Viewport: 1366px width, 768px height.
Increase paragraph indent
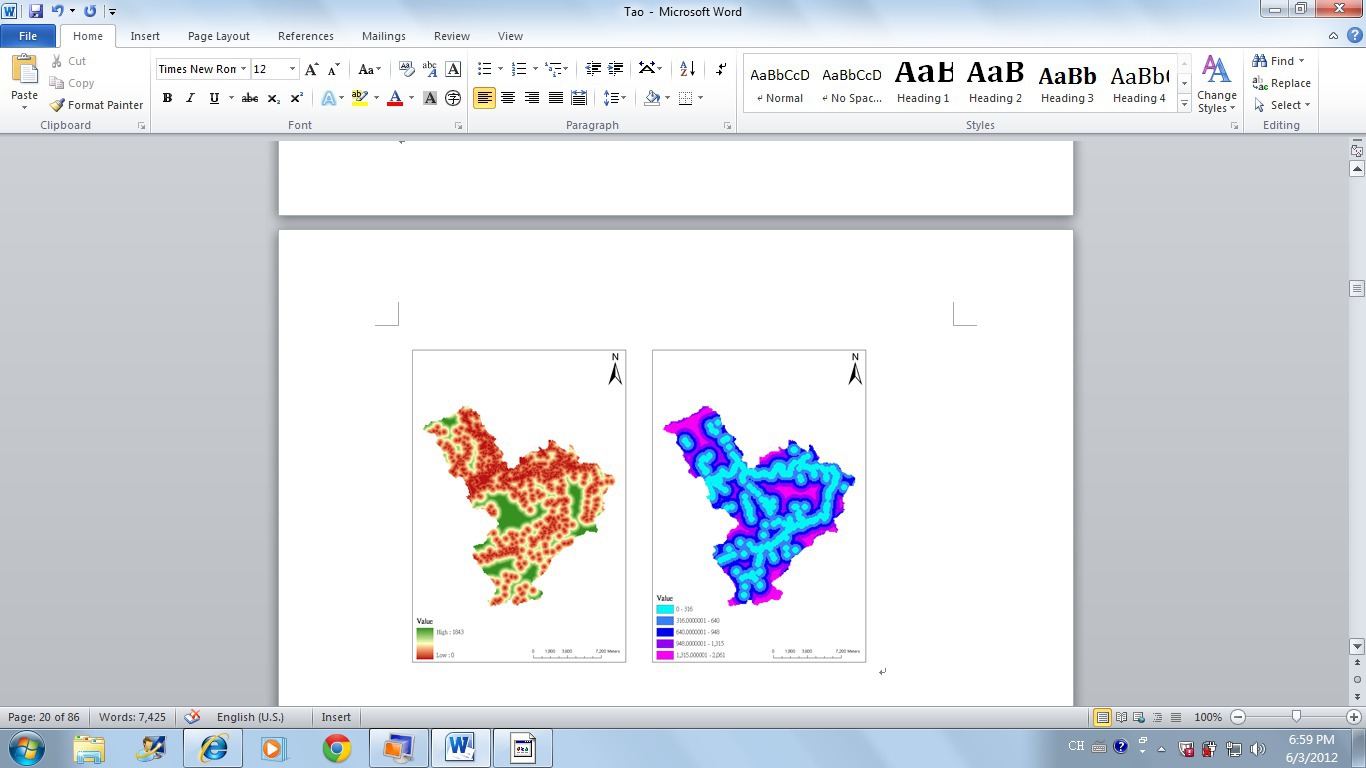(617, 69)
